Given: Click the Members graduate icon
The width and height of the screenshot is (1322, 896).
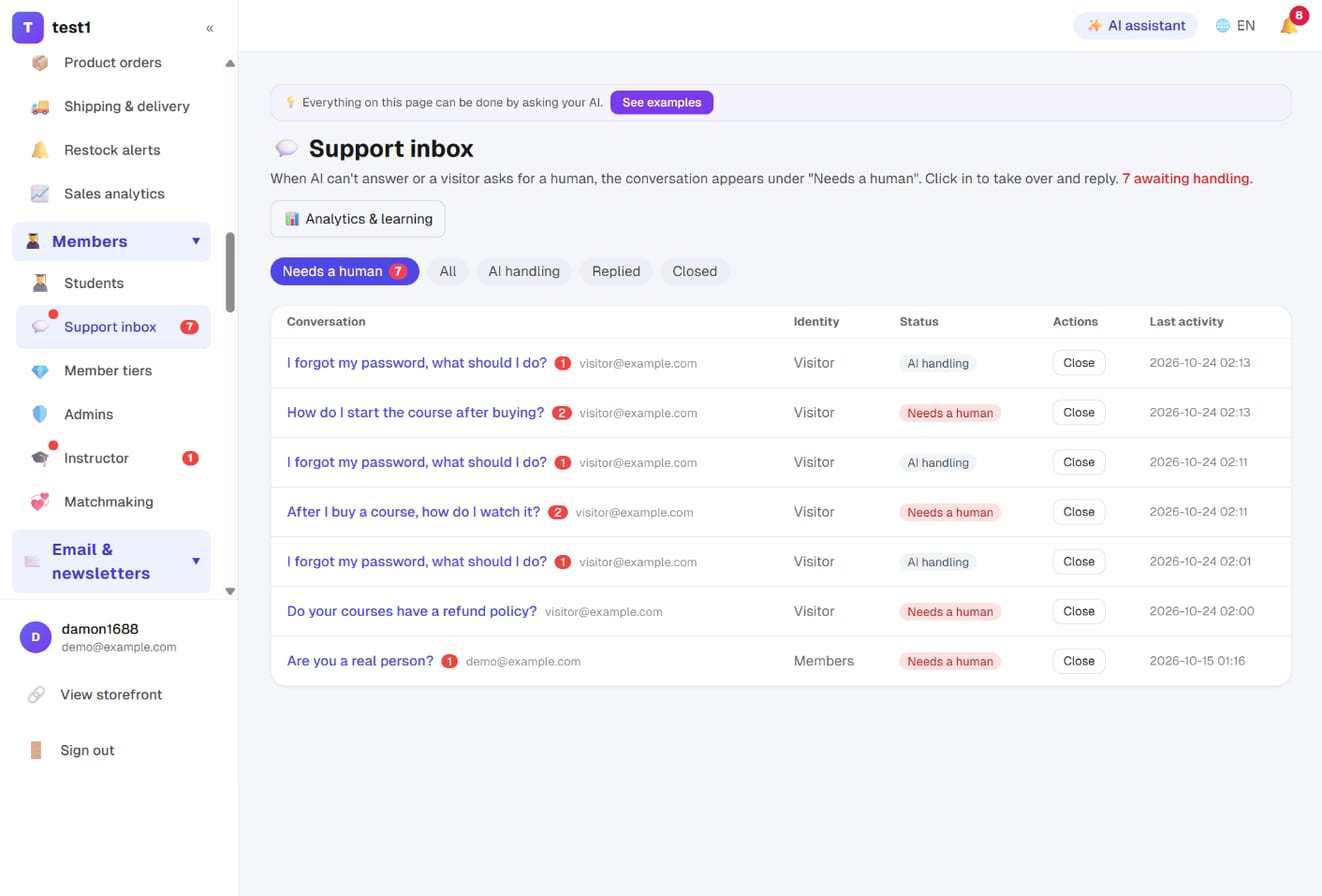Looking at the screenshot, I should coord(33,241).
